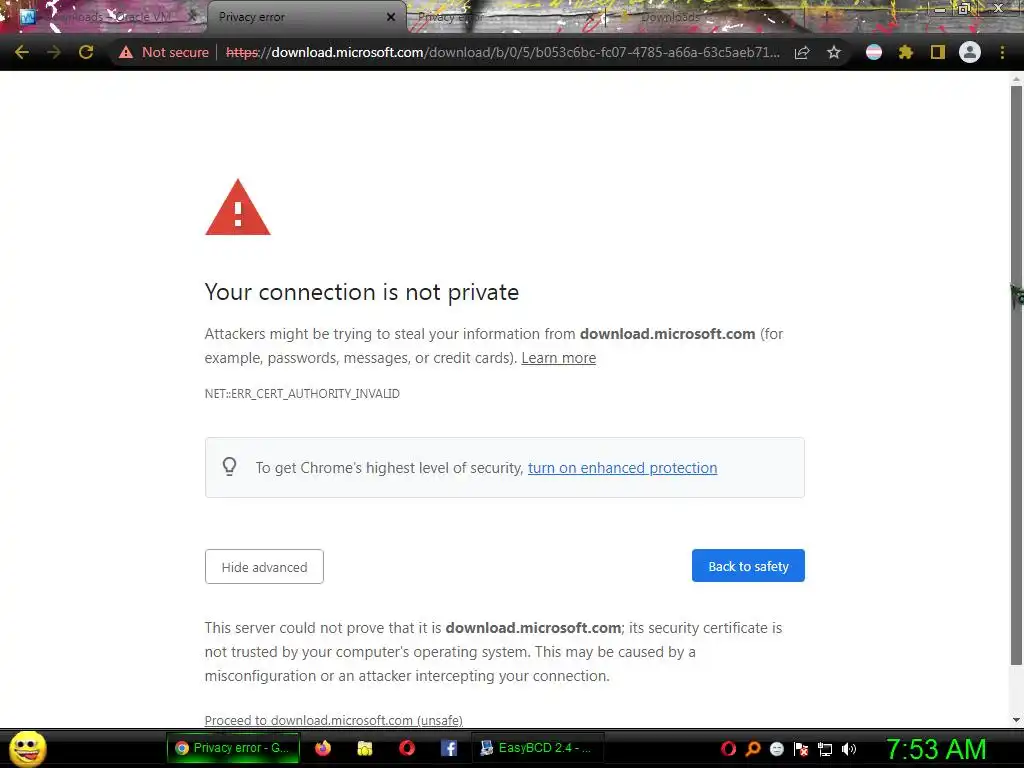Switch to EasyBCD 2.4 taskbar window
1024x768 pixels.
click(x=536, y=748)
